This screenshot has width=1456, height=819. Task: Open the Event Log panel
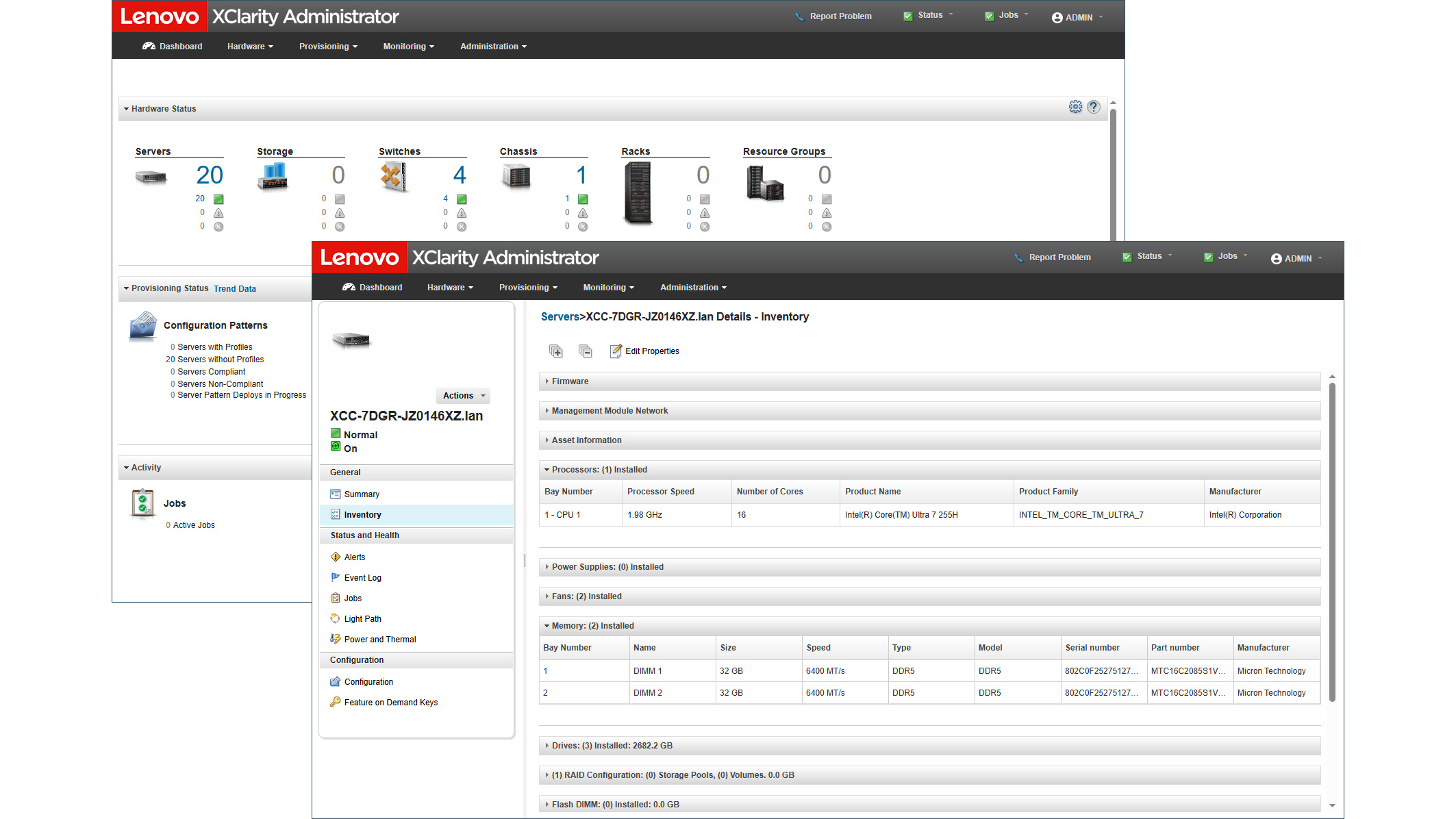tap(363, 577)
